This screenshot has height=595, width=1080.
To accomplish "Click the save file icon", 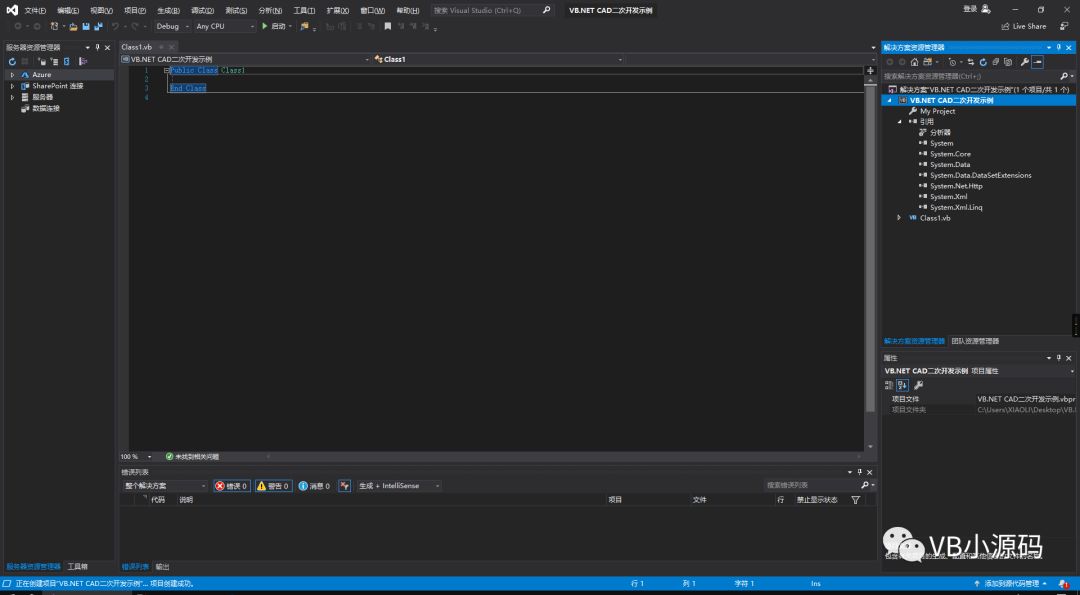I will point(86,26).
